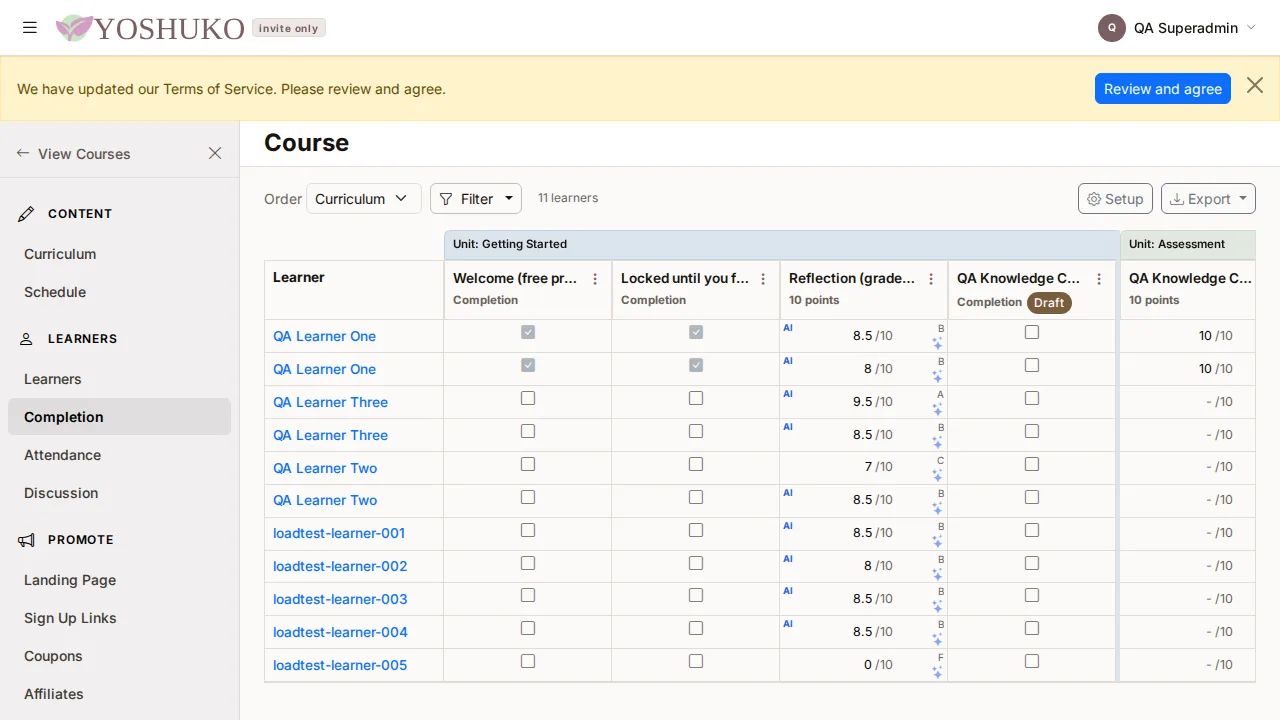Click the 9.5 /10 Reflection score
The height and width of the screenshot is (720, 1280).
click(x=872, y=402)
